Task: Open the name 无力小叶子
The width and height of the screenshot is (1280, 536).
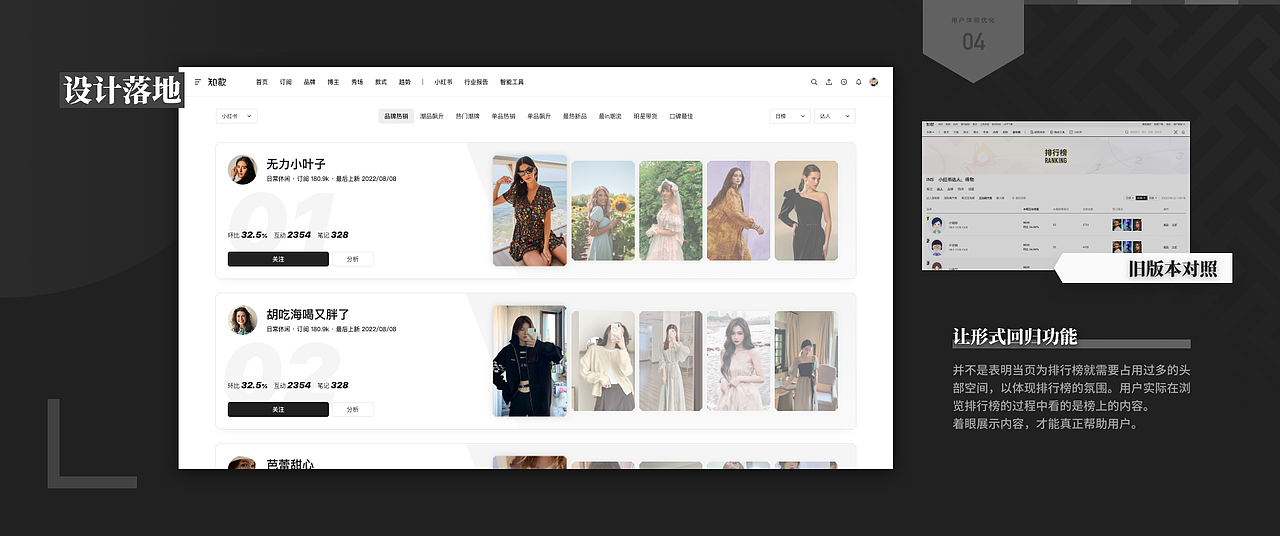Action: click(296, 164)
